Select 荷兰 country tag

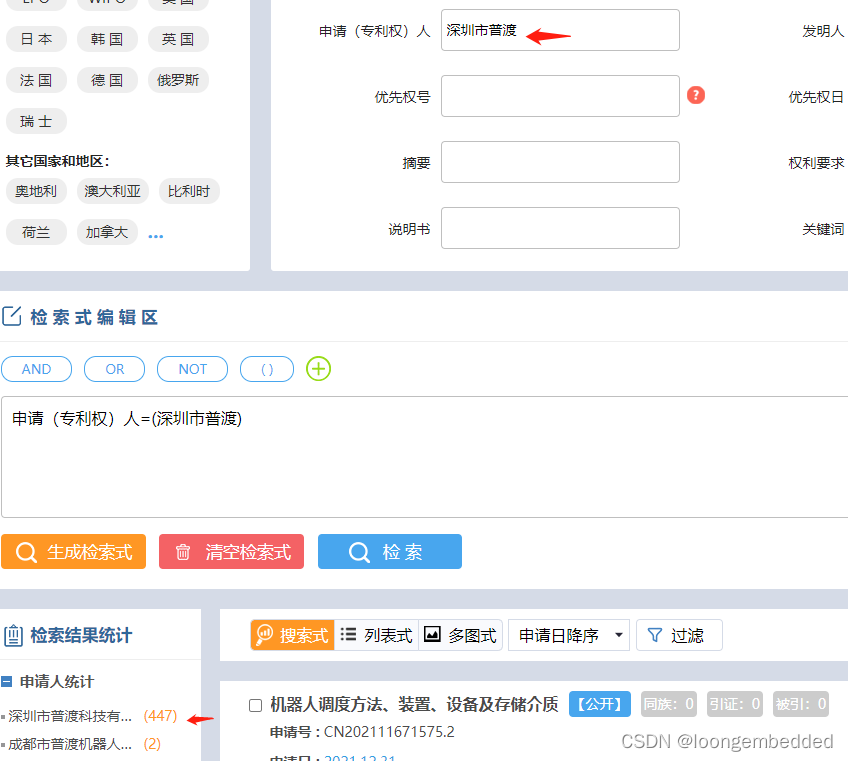tap(36, 232)
